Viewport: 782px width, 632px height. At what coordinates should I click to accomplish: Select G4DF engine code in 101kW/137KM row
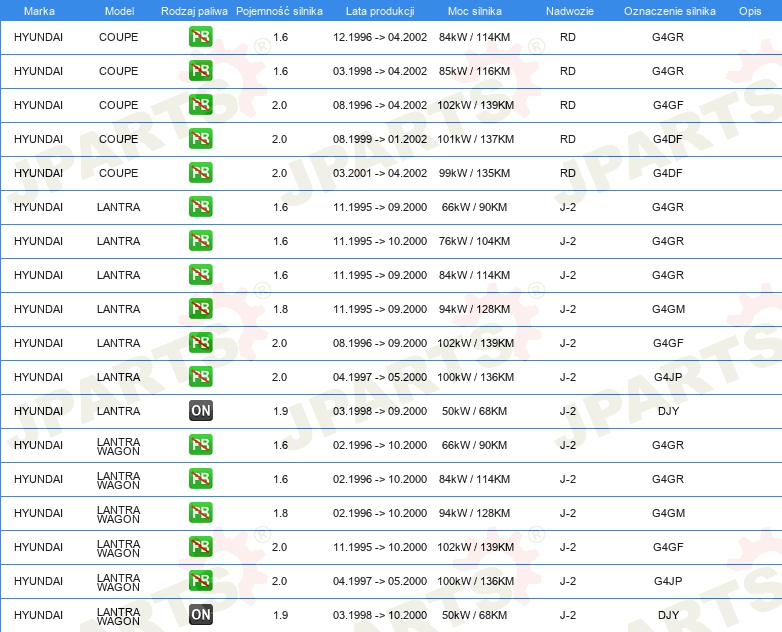point(668,139)
